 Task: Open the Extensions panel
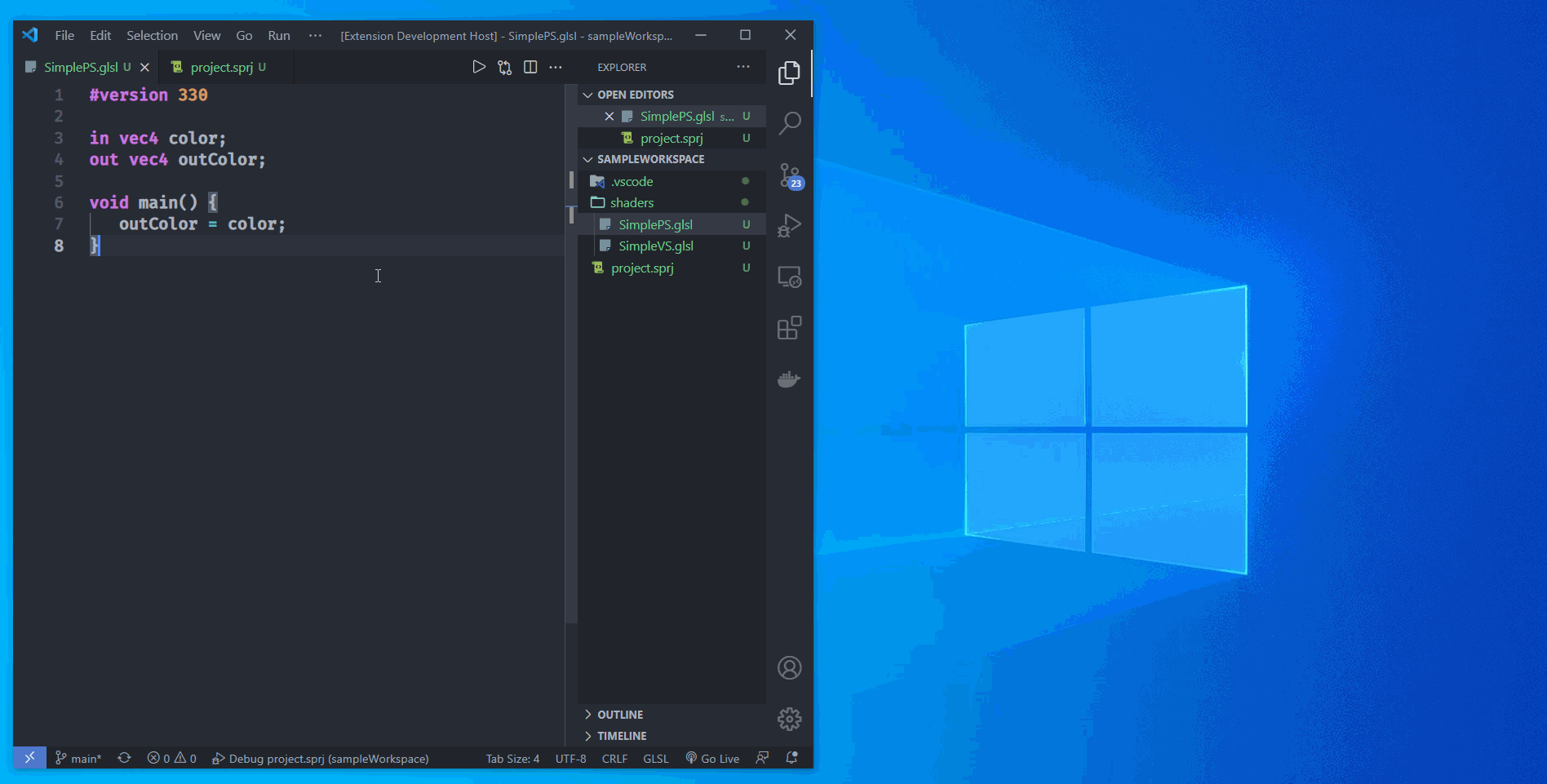[x=789, y=327]
